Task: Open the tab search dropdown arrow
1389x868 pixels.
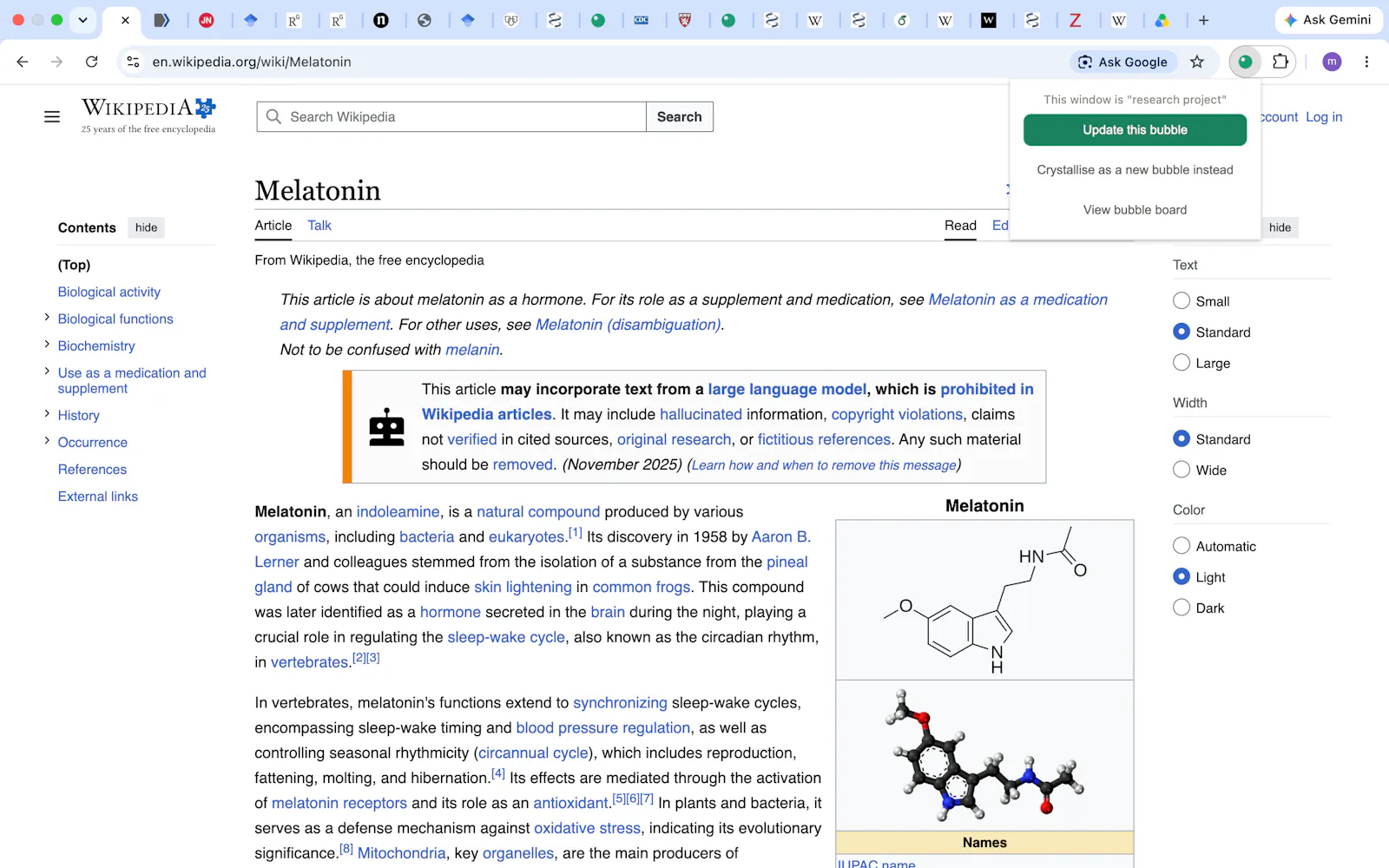Action: [x=82, y=20]
